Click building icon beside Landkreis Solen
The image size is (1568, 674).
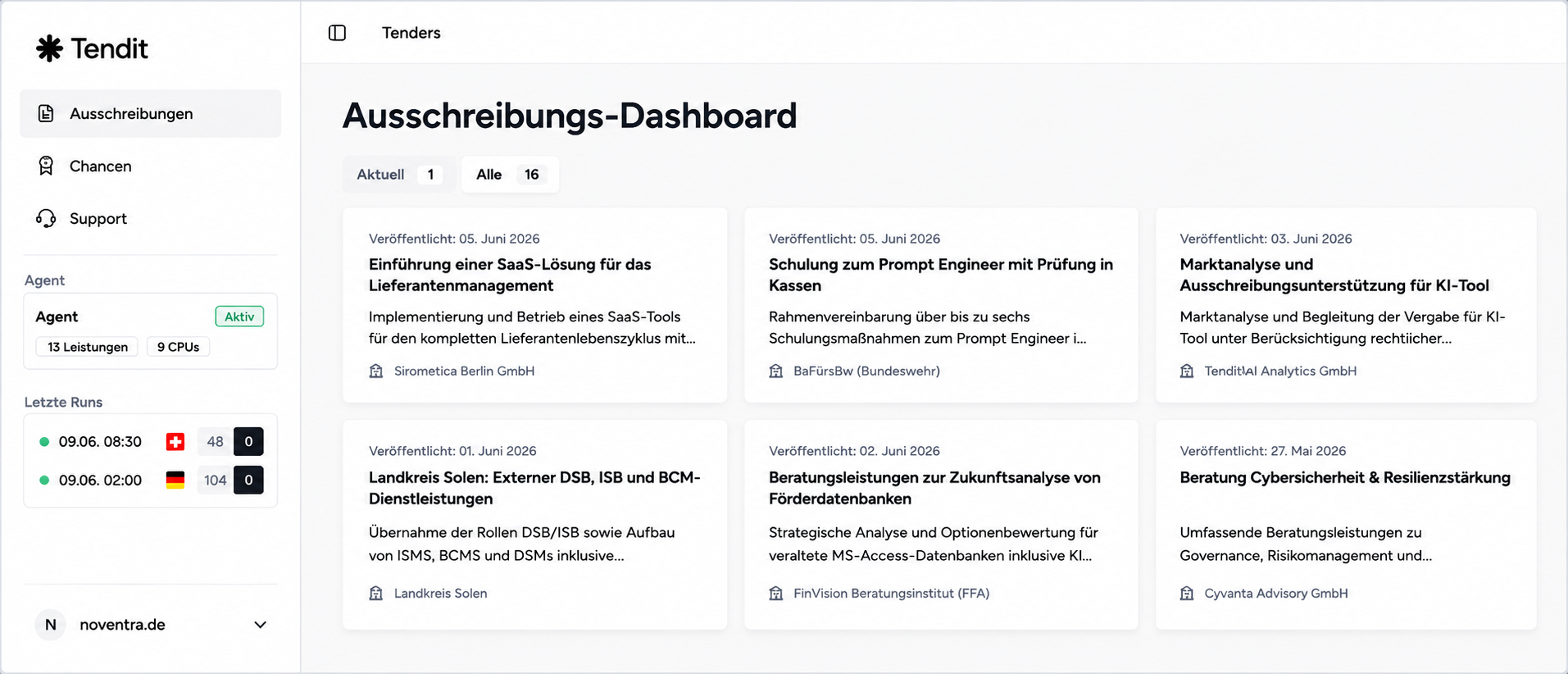[376, 593]
